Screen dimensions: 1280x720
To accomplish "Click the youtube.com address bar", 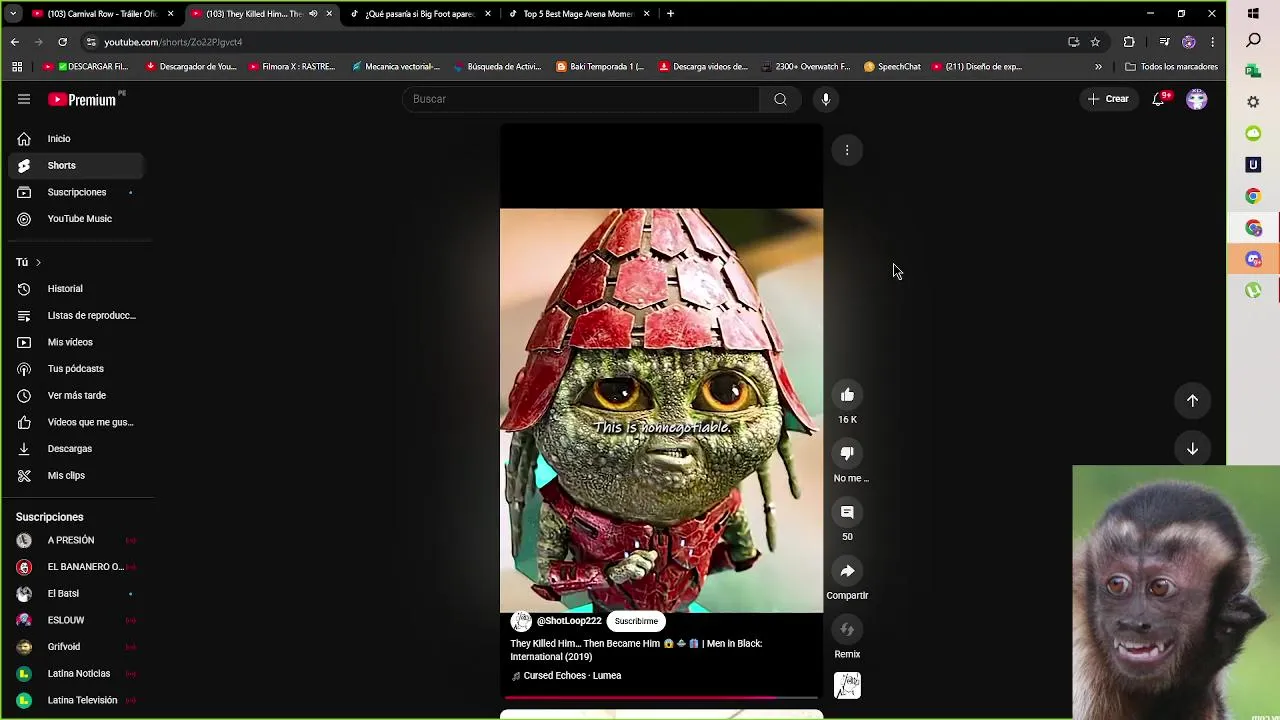I will click(572, 42).
